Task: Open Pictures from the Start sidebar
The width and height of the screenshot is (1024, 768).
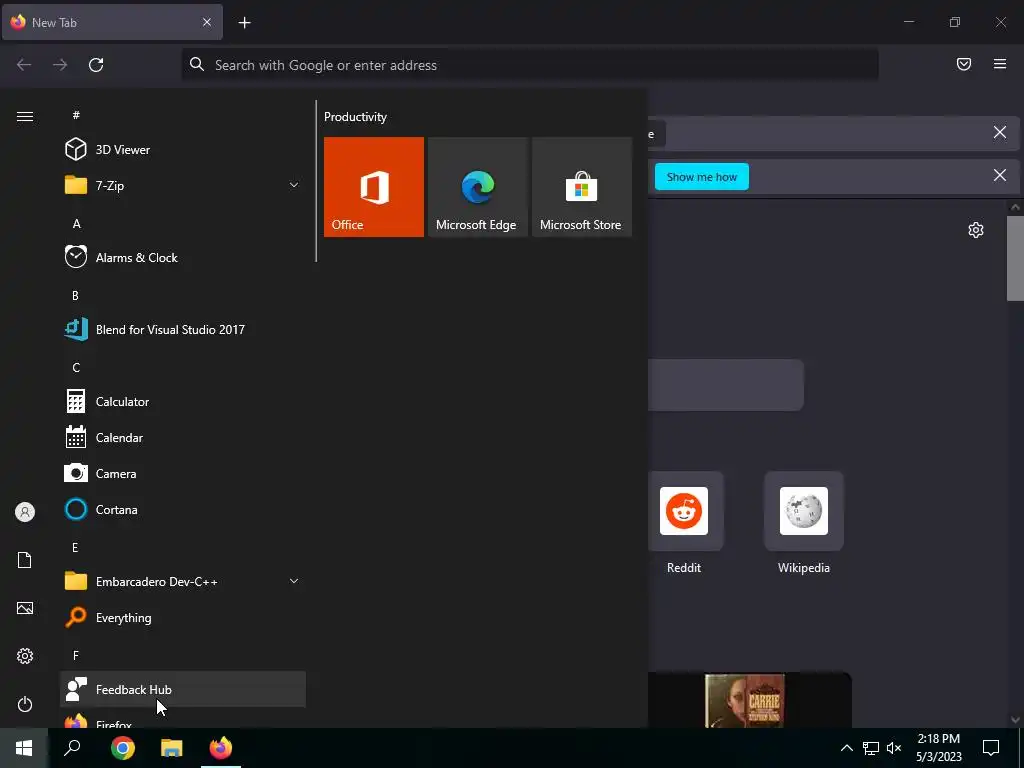Action: [25, 608]
